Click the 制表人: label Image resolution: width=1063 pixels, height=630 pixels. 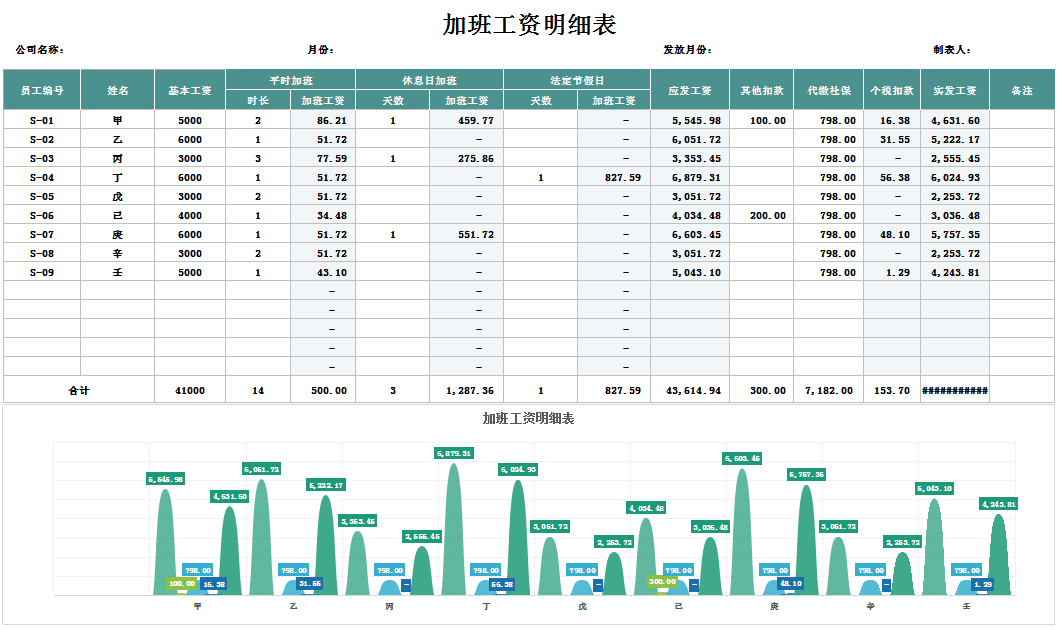click(x=952, y=50)
